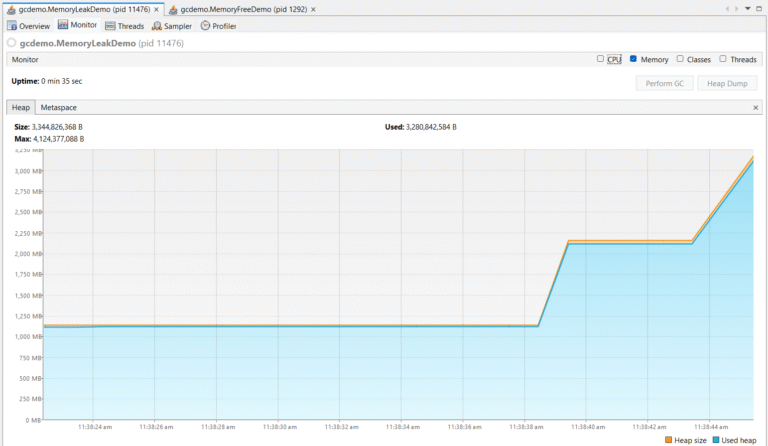Click the Monitor chart icon
The width and height of the screenshot is (768, 446).
pyautogui.click(x=63, y=26)
